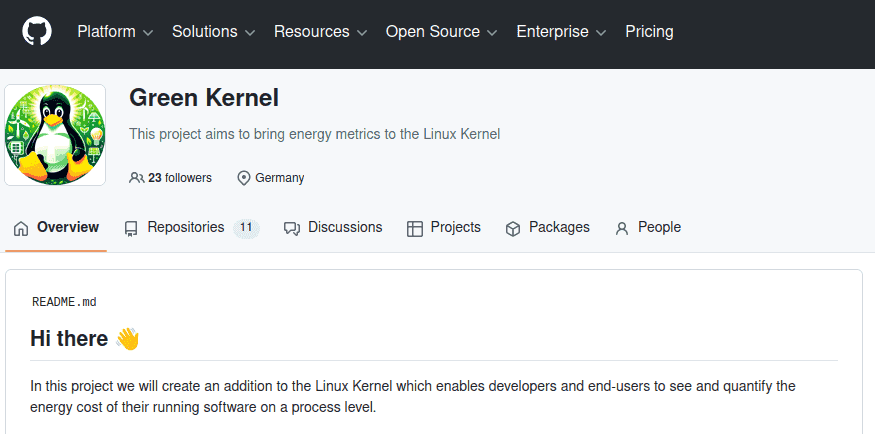
Task: Select the Overview tab
Action: [56, 228]
